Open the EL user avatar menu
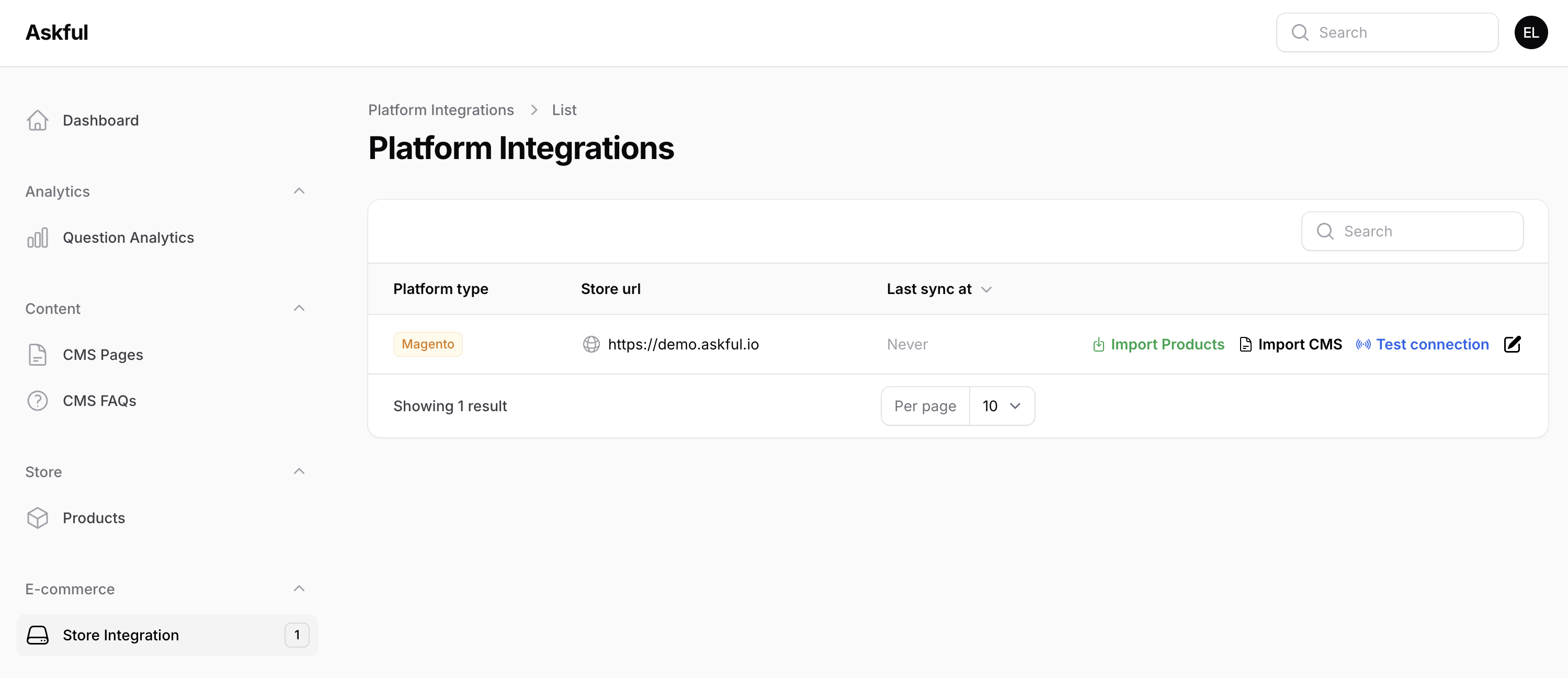Viewport: 1568px width, 678px height. 1531,33
